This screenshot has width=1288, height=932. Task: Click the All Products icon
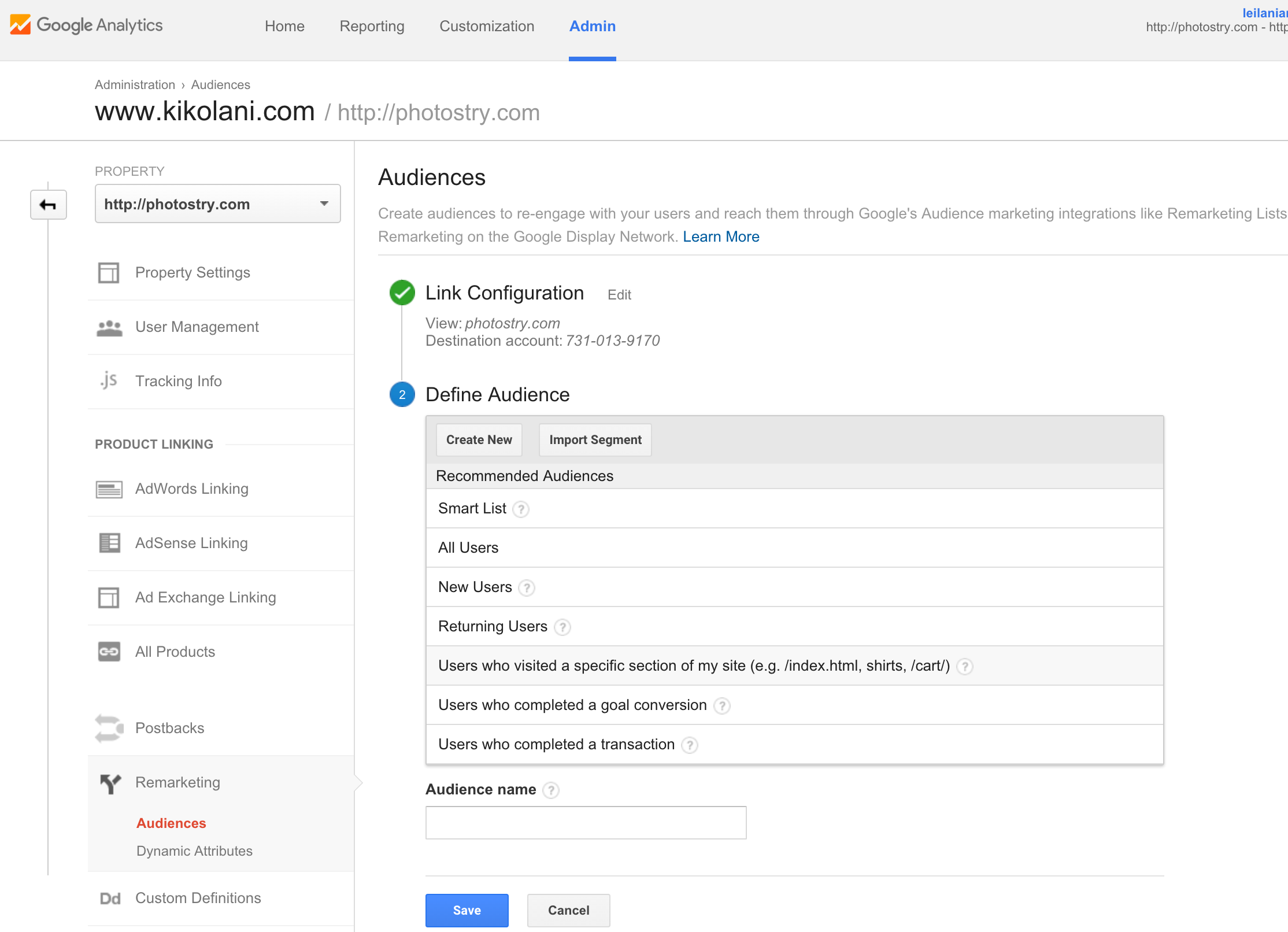pos(109,651)
